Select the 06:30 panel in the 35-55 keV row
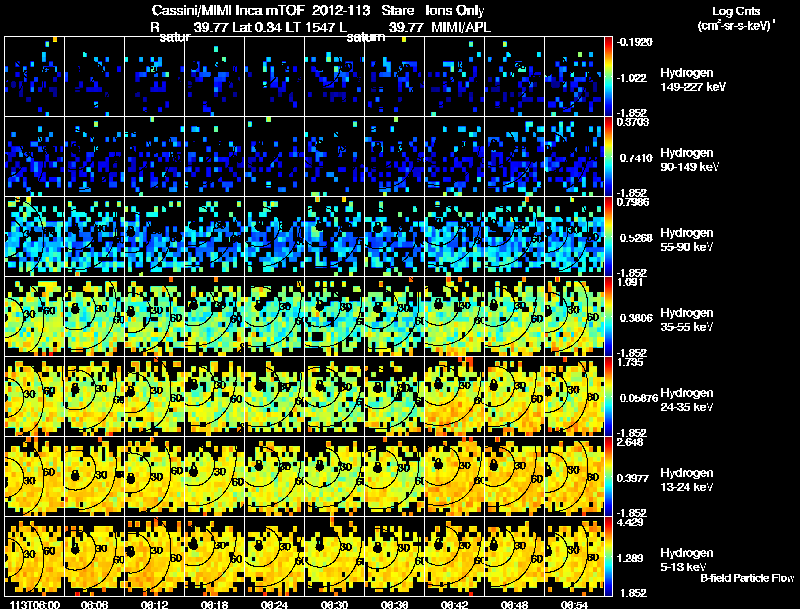Viewport: 800px width, 609px height. click(x=334, y=316)
